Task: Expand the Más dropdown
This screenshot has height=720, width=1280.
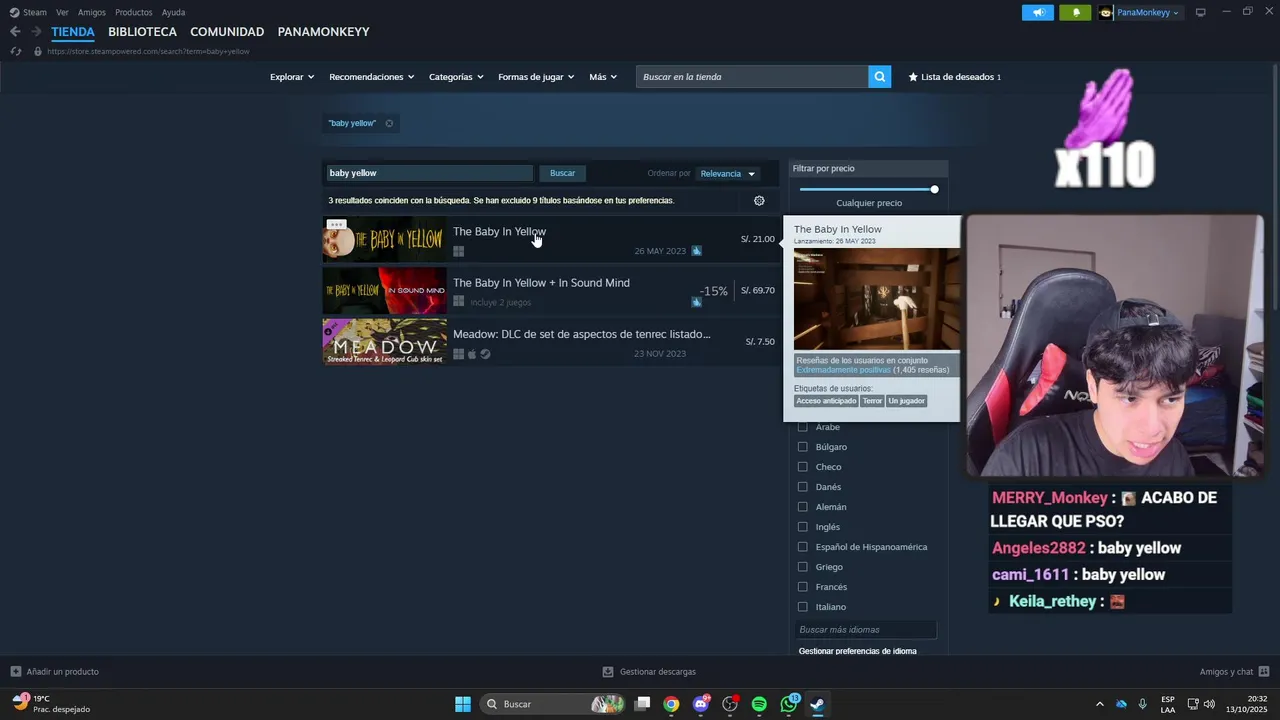Action: pyautogui.click(x=603, y=77)
